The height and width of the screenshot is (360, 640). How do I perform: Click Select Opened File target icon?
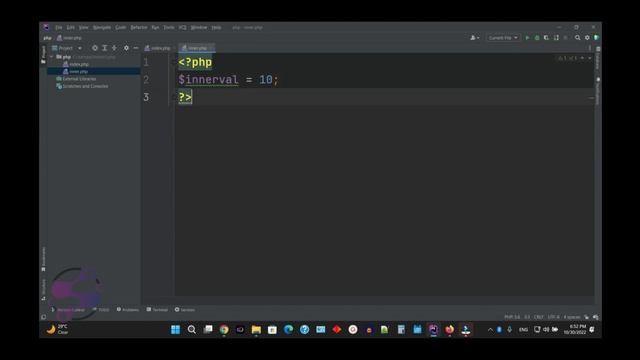pyautogui.click(x=95, y=48)
